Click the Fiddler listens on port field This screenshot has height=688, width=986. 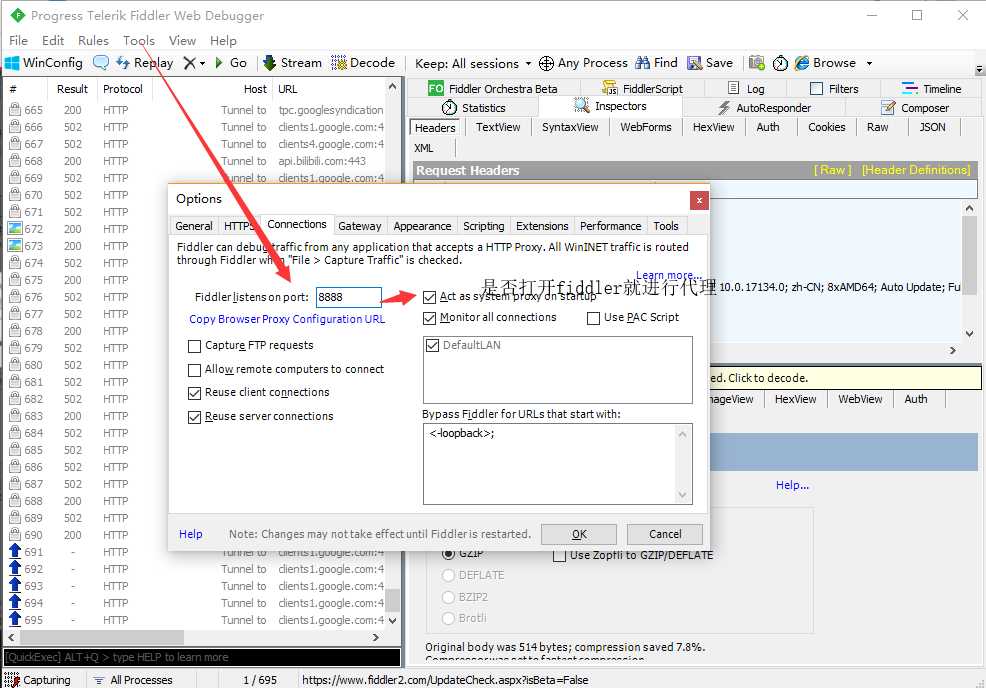[348, 297]
